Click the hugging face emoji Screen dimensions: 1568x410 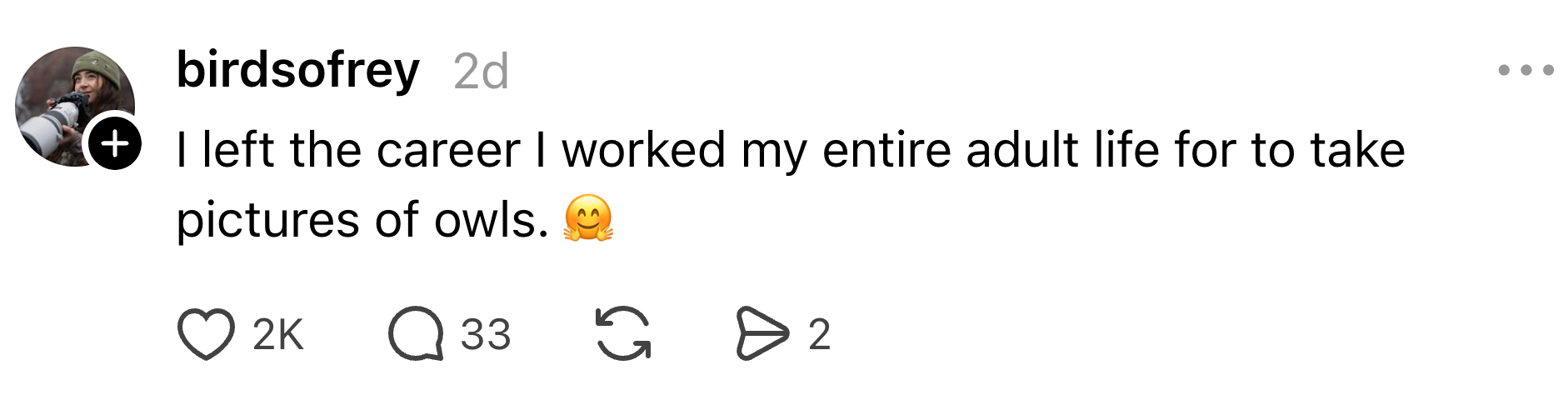[588, 219]
